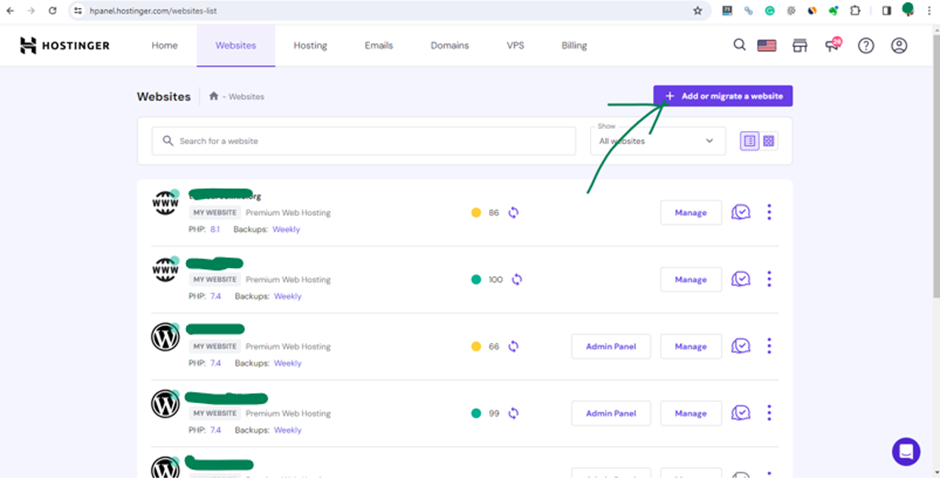Image resolution: width=940 pixels, height=479 pixels.
Task: Go to Home tab
Action: tap(164, 46)
